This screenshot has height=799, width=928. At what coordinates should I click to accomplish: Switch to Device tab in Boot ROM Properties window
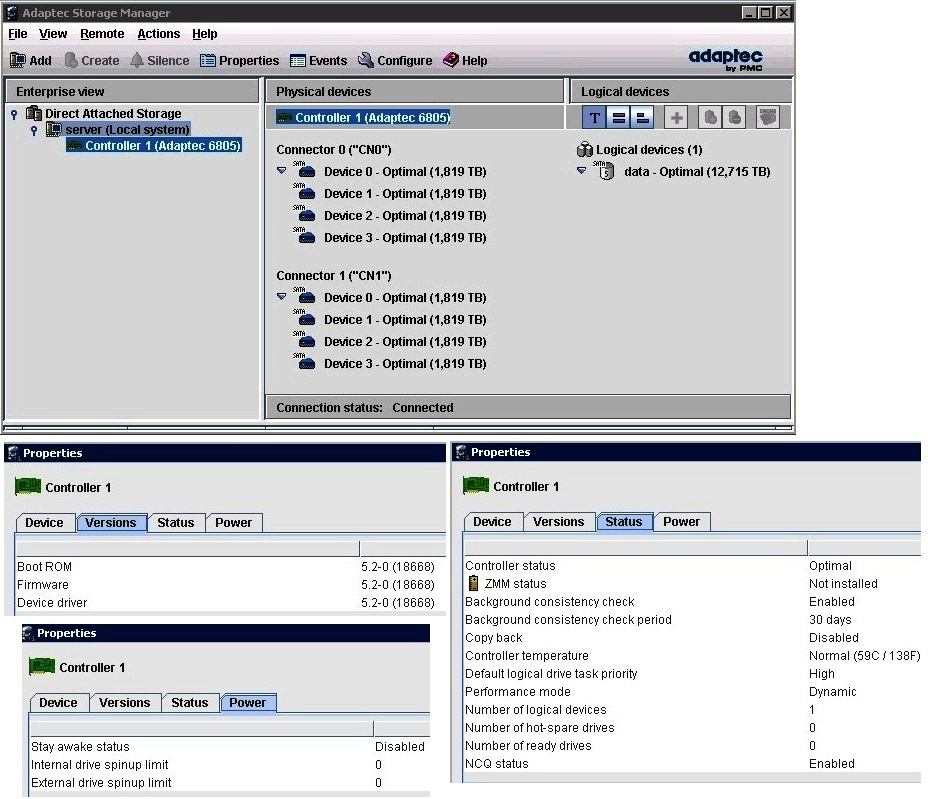tap(44, 523)
